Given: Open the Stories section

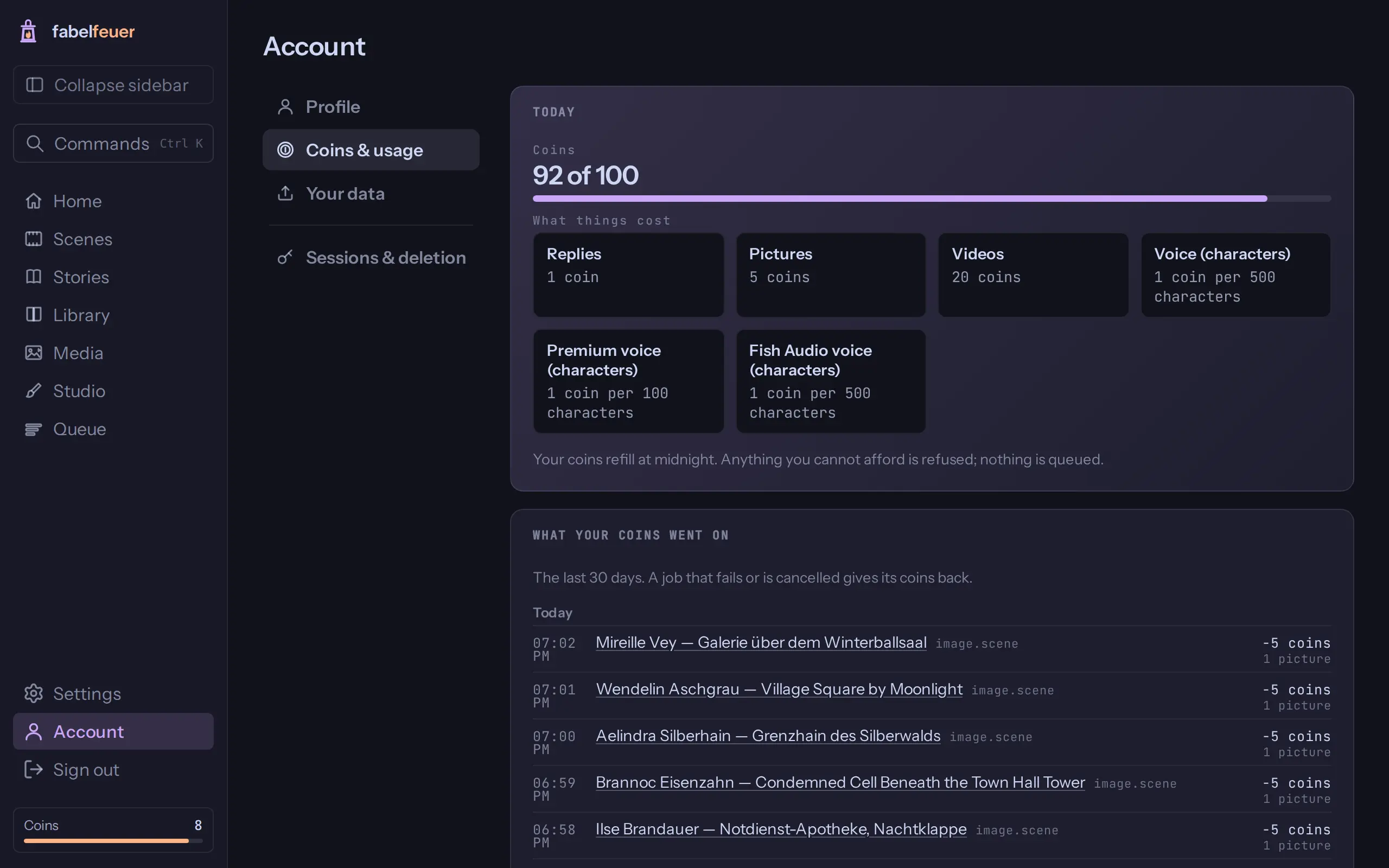Looking at the screenshot, I should (x=113, y=277).
